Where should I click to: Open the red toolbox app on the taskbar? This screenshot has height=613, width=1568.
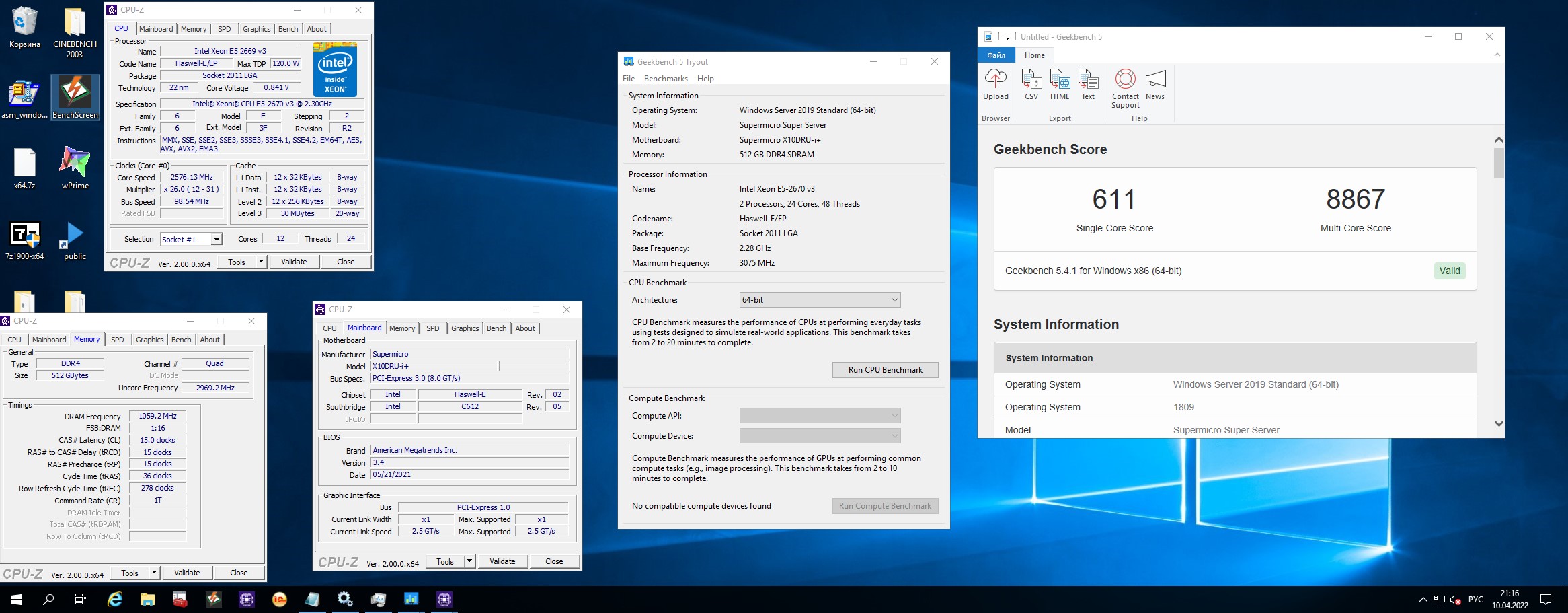180,599
